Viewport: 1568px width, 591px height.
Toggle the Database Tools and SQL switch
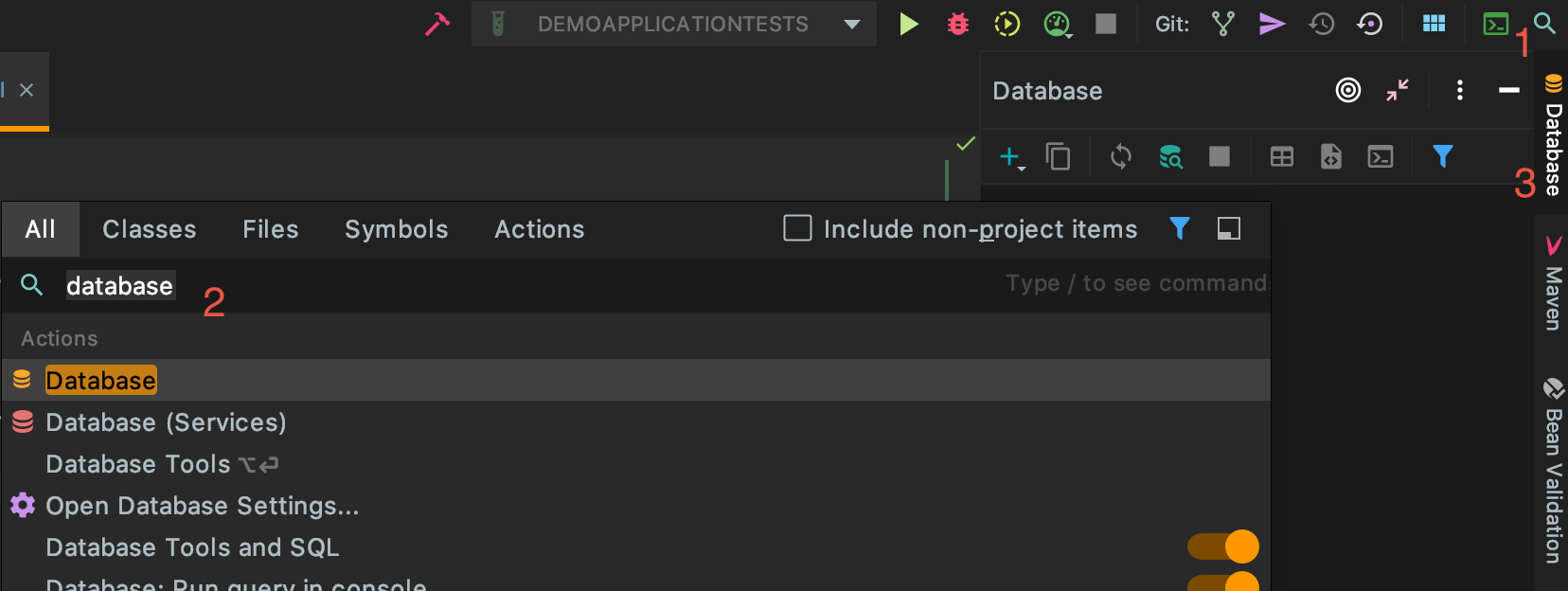(1223, 546)
